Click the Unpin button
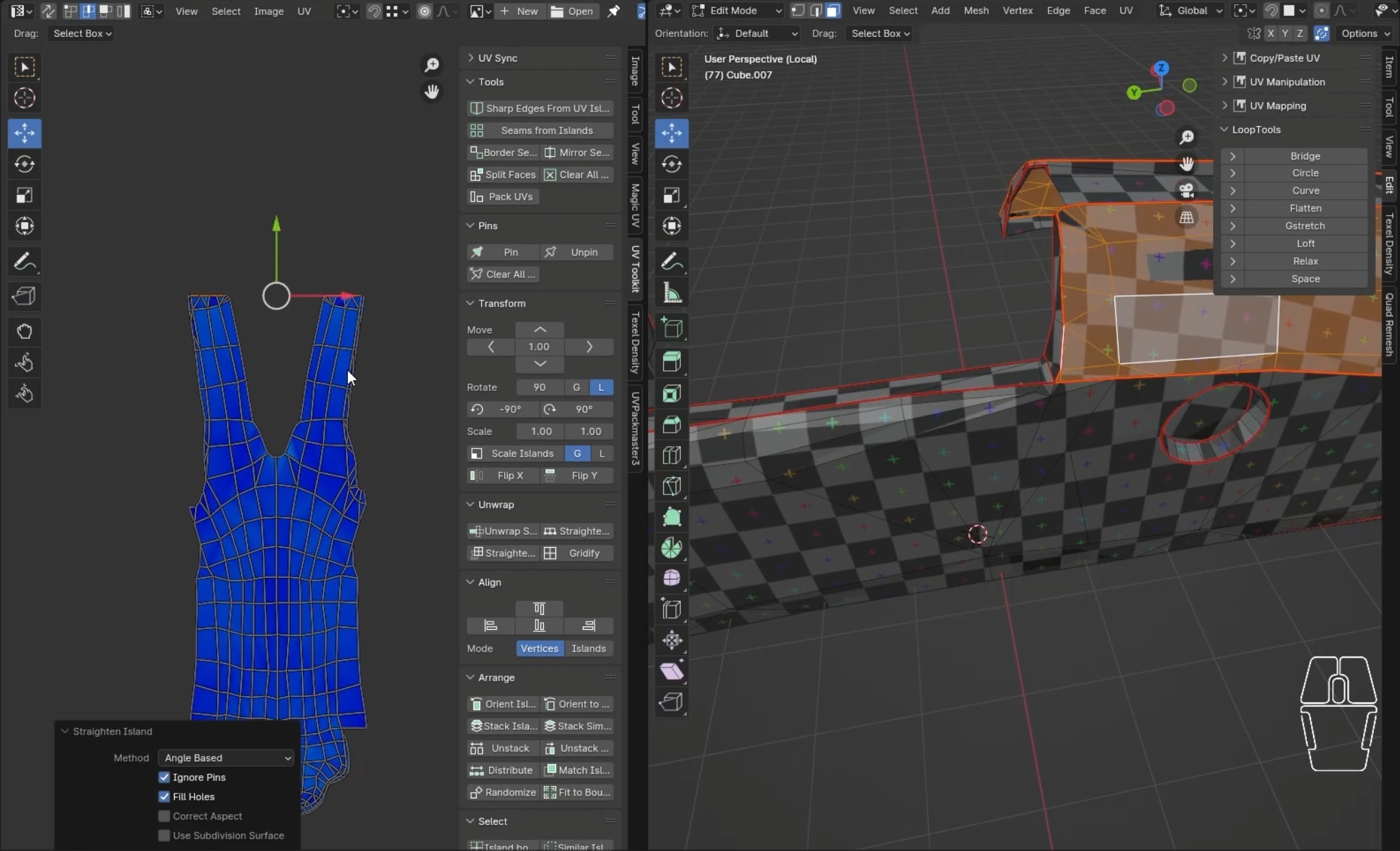 coord(576,252)
